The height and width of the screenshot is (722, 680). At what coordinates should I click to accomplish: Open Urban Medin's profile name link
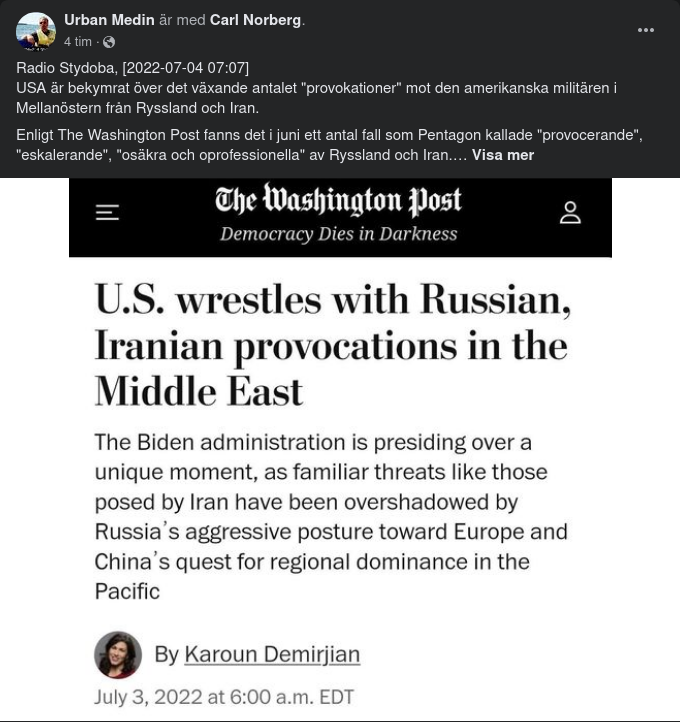(x=109, y=20)
